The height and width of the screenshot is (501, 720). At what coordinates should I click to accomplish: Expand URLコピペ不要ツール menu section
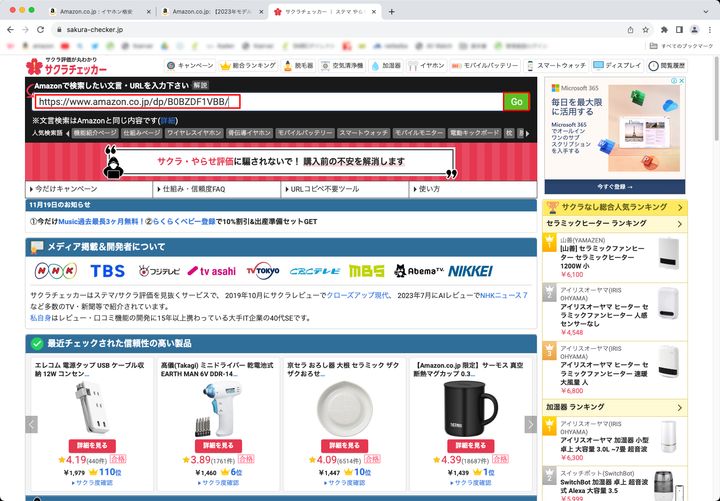(x=346, y=188)
